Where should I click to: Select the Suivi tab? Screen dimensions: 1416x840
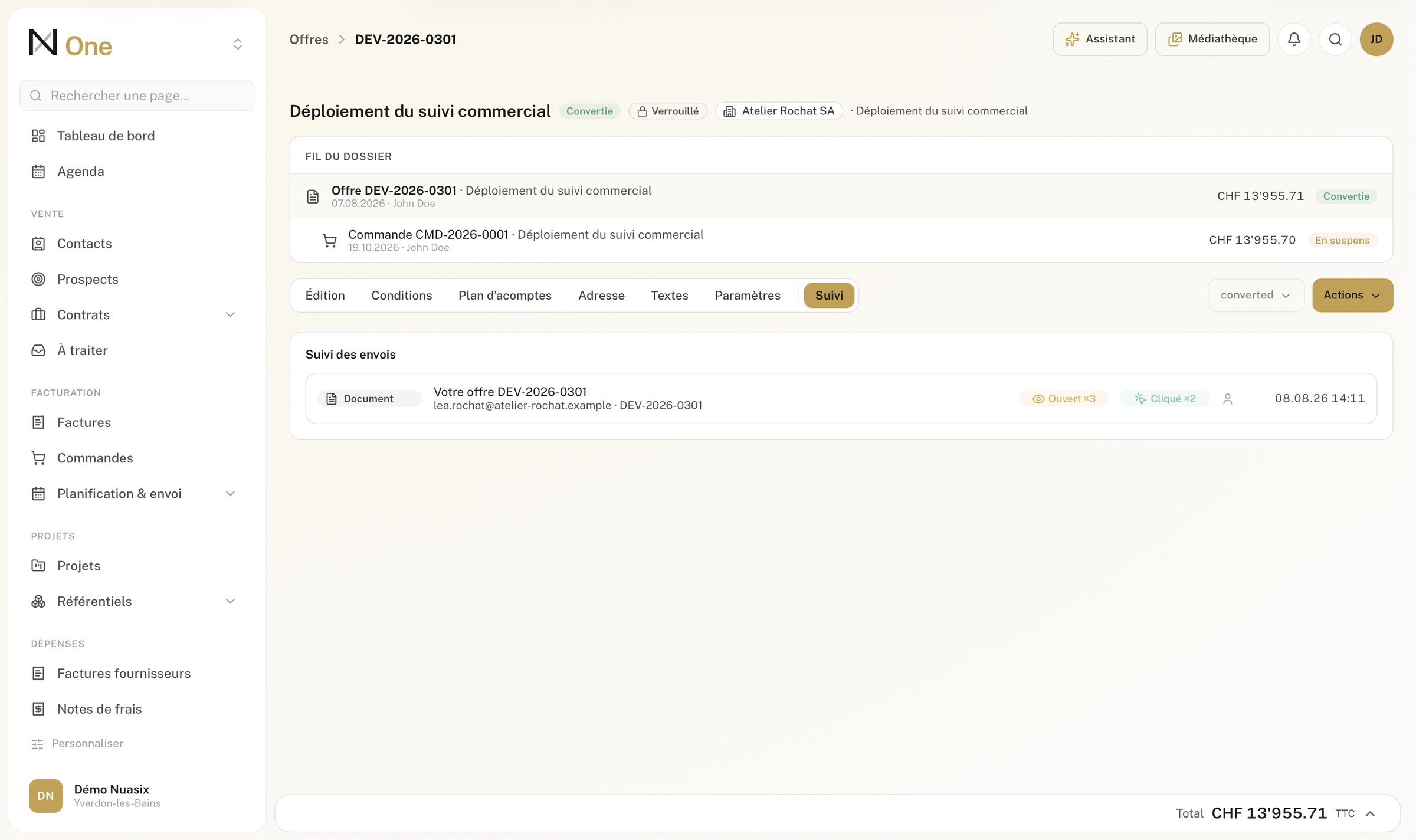point(829,296)
